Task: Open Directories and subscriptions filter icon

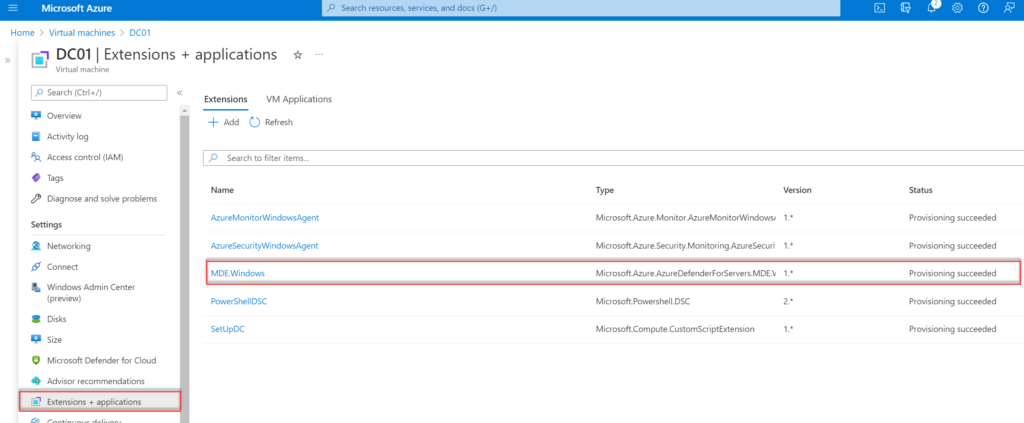Action: (x=905, y=8)
